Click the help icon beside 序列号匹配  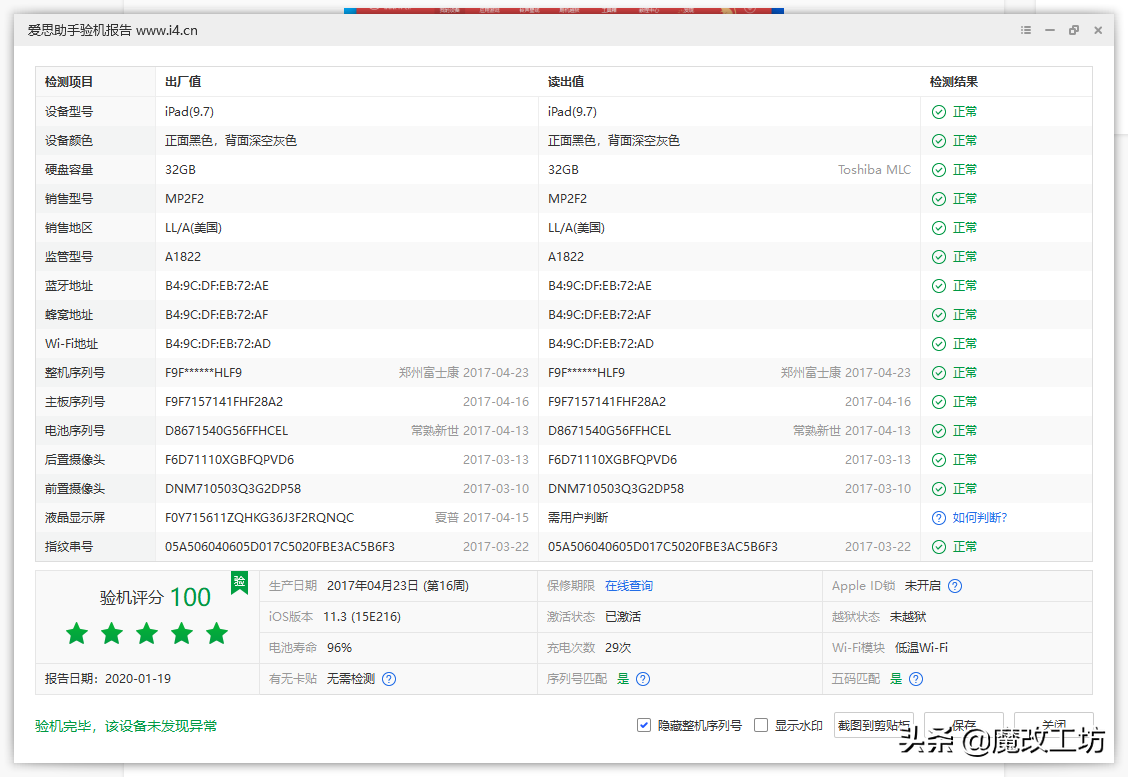(x=644, y=677)
